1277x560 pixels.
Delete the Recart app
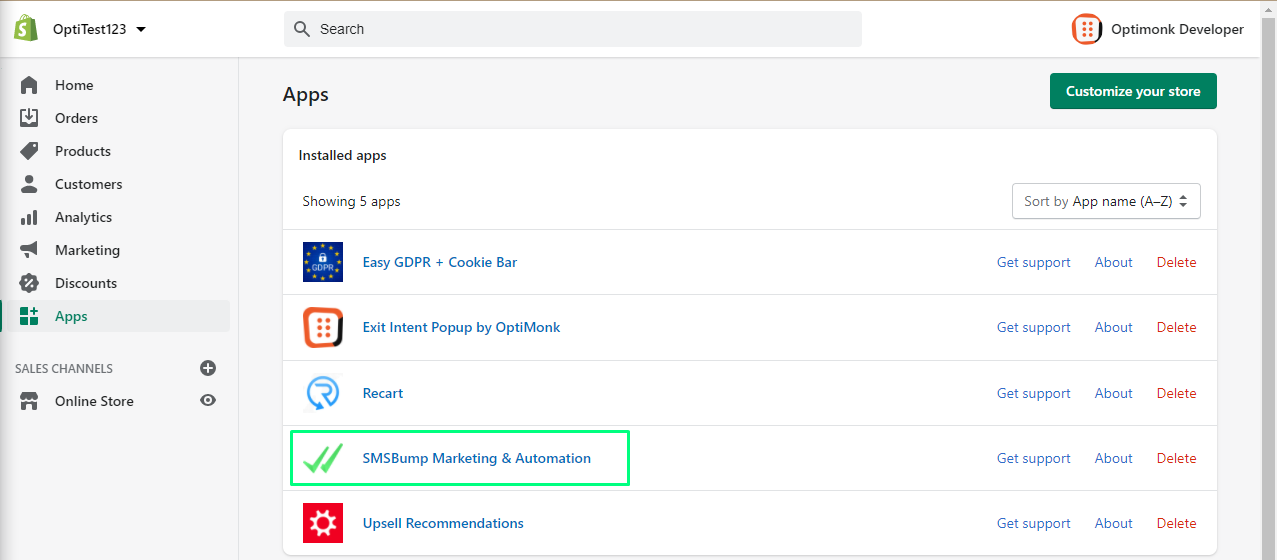click(1176, 393)
